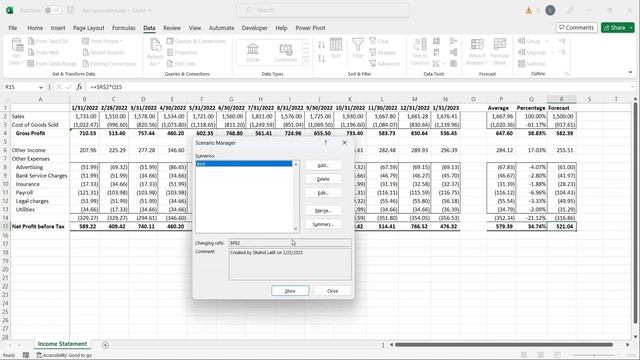This screenshot has width=640, height=360.
Task: Open the Ungroup dropdown arrow
Action: (x=552, y=52)
